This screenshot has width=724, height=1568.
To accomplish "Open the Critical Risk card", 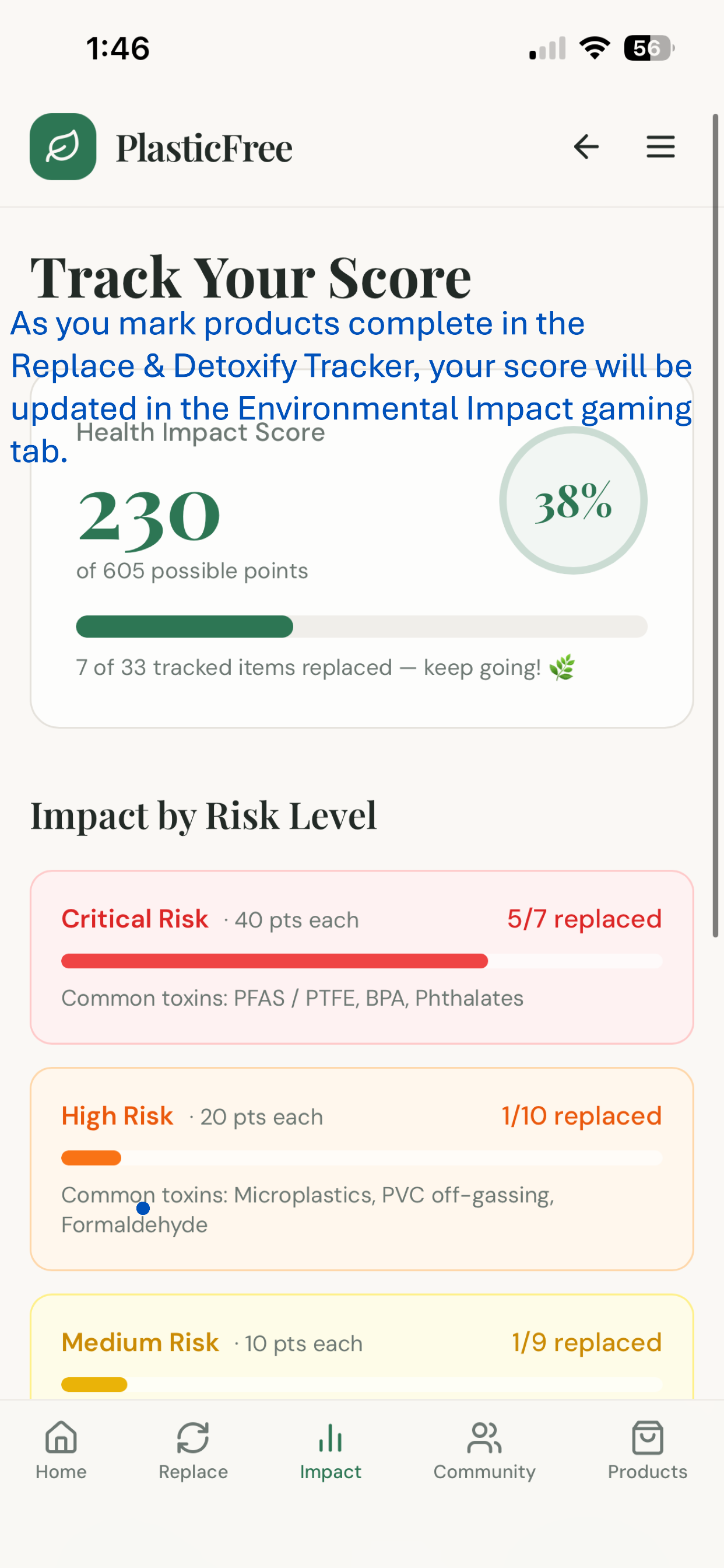I will coord(361,957).
